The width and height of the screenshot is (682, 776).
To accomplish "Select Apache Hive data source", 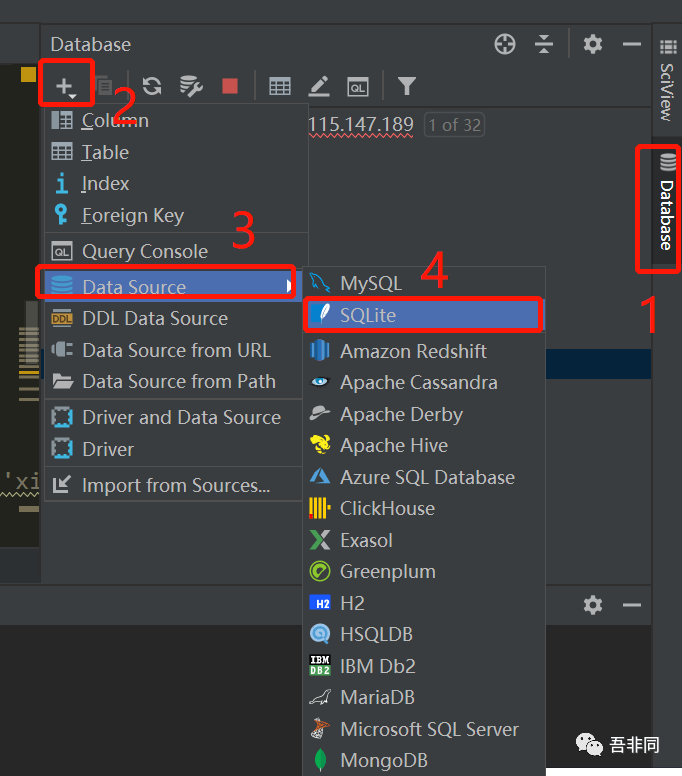I will (424, 445).
